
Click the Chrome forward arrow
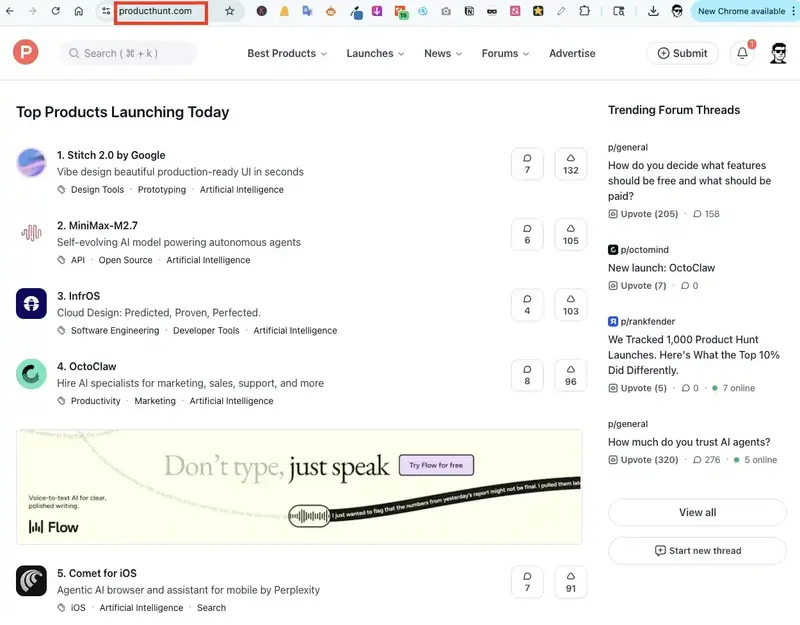[x=33, y=11]
